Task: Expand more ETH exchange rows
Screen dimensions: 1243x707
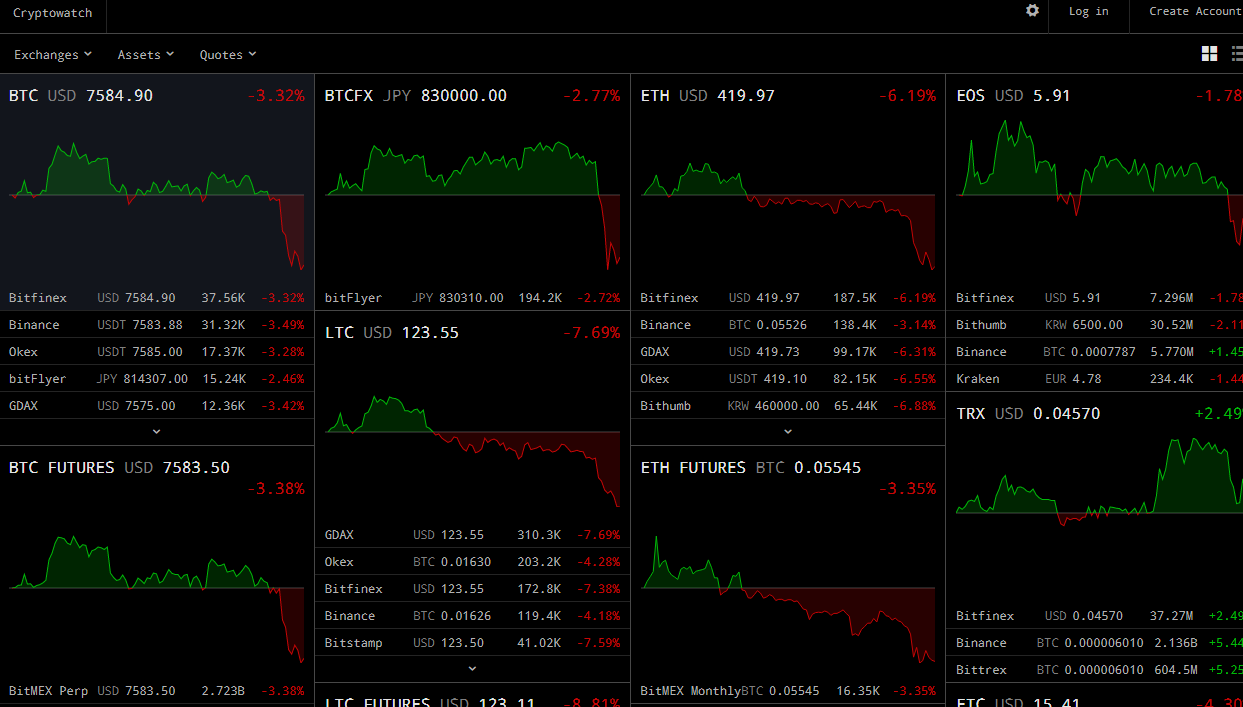Action: pos(788,431)
